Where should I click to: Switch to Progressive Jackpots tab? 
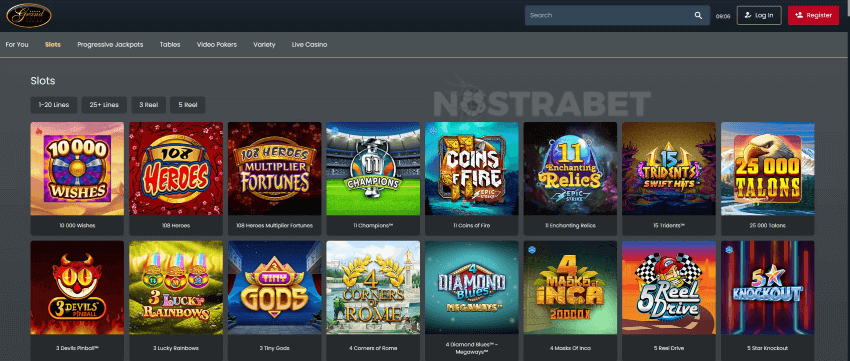(x=110, y=44)
